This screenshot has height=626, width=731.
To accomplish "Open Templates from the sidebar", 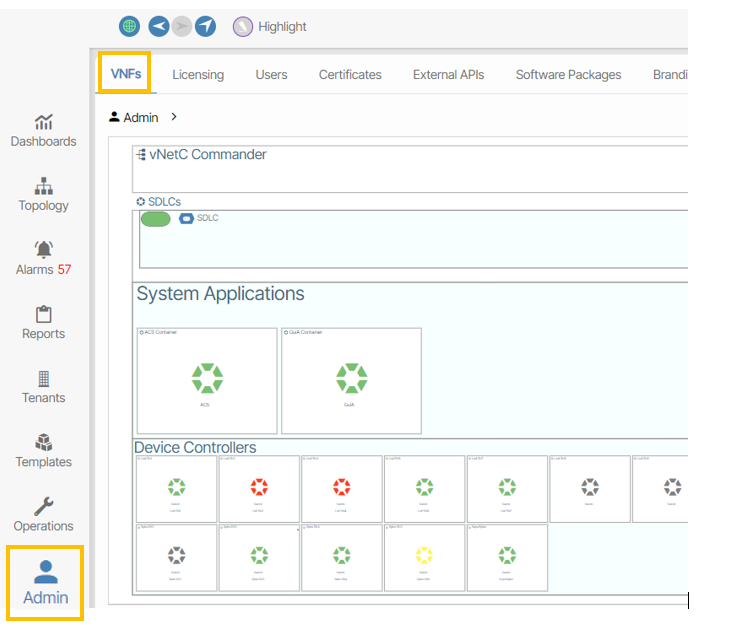I will pos(43,450).
